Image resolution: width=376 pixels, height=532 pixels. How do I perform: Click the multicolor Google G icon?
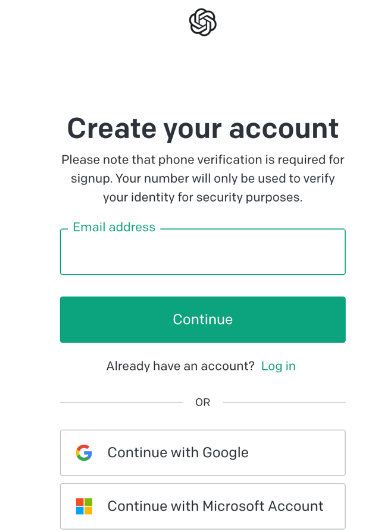[84, 453]
